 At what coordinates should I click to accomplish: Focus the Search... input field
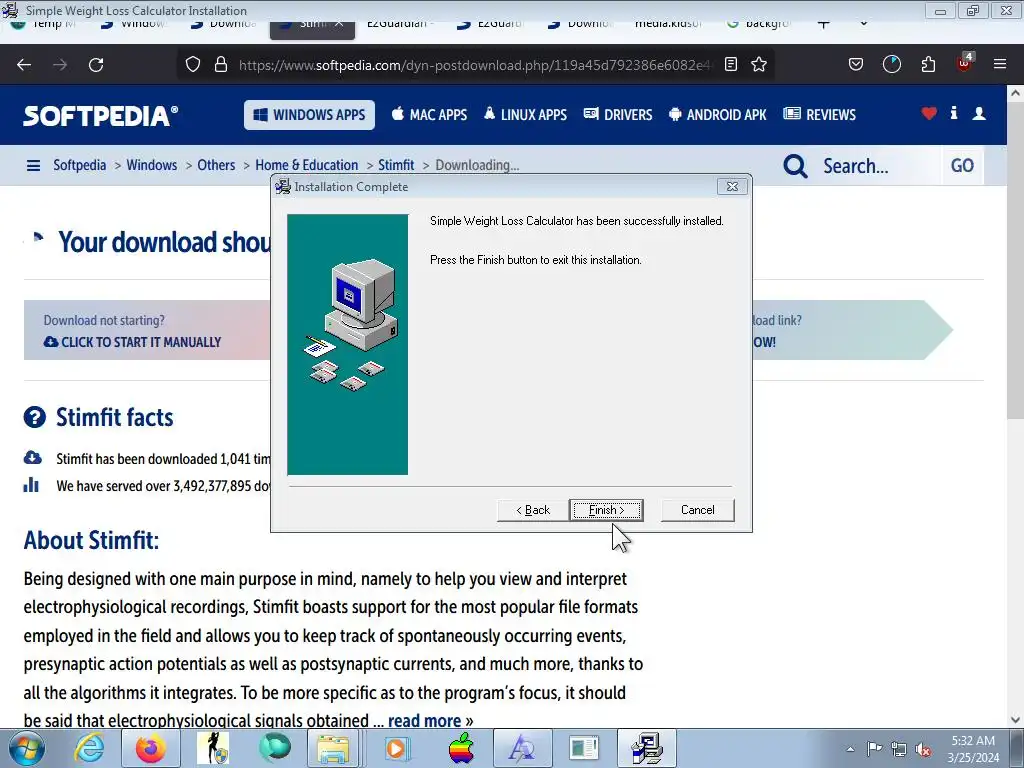pyautogui.click(x=878, y=166)
